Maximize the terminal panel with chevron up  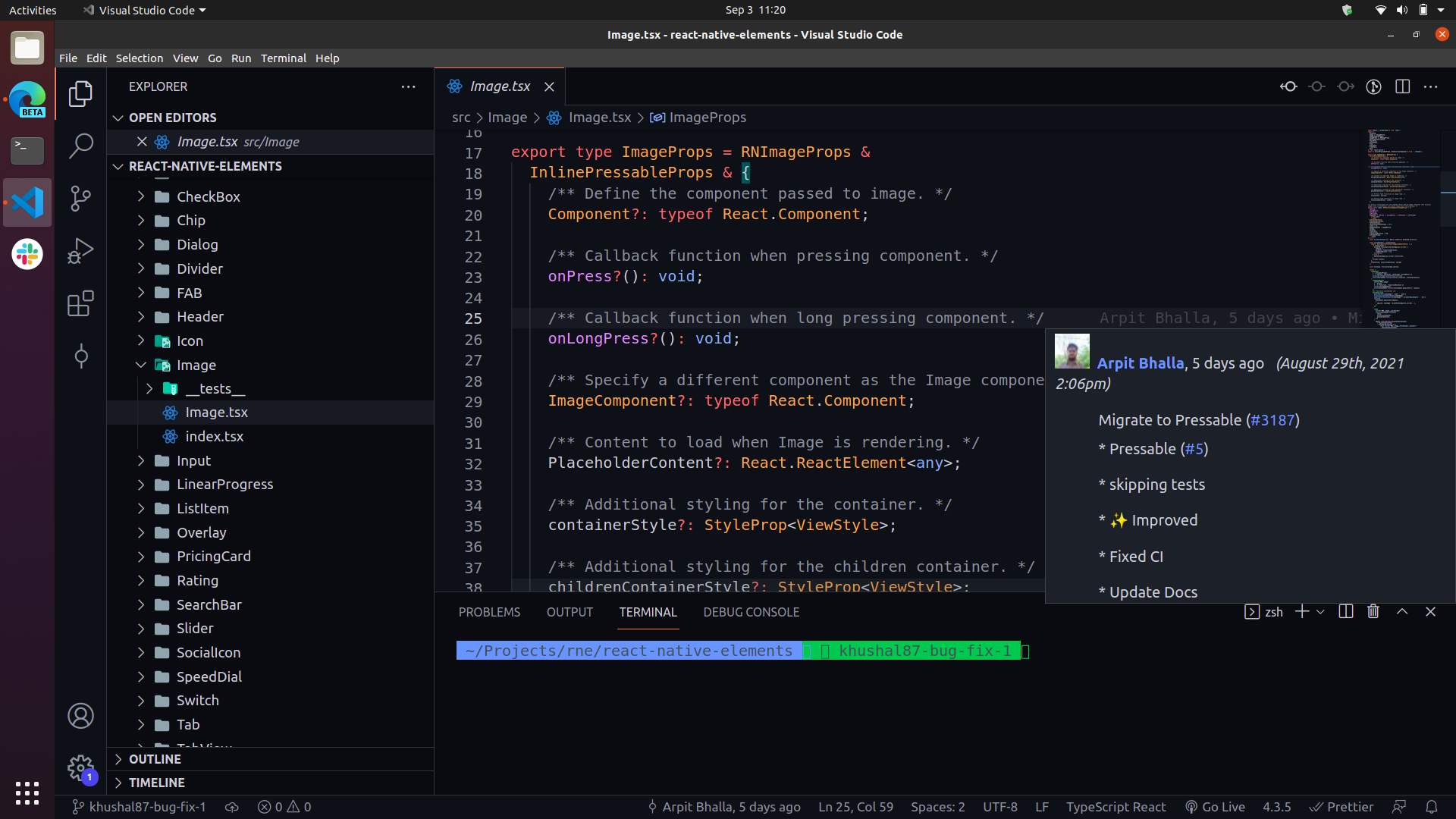(x=1402, y=611)
